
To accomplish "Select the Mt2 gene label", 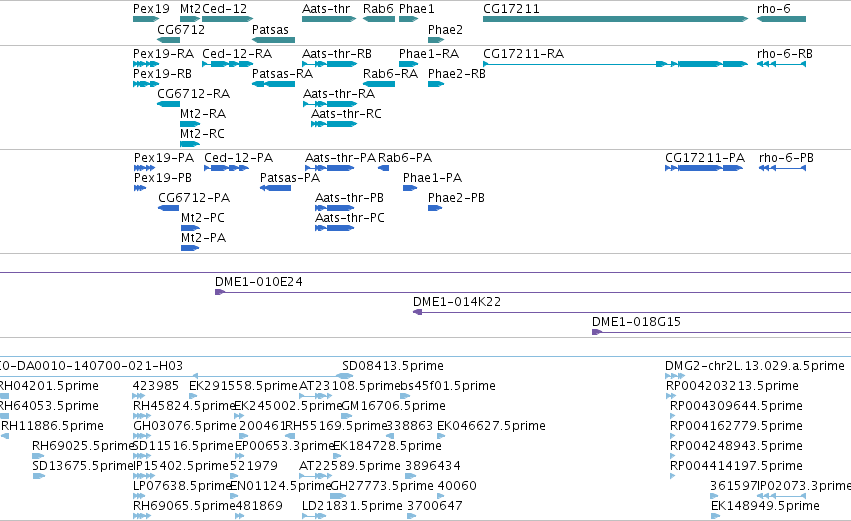I will [x=190, y=9].
